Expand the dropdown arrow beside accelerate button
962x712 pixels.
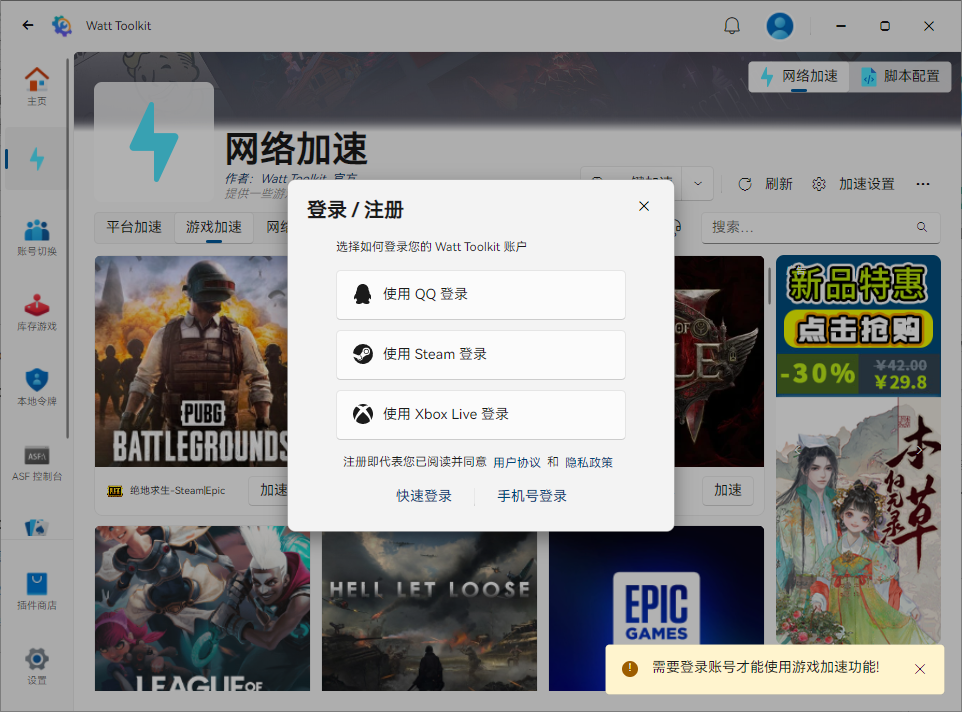[x=698, y=184]
